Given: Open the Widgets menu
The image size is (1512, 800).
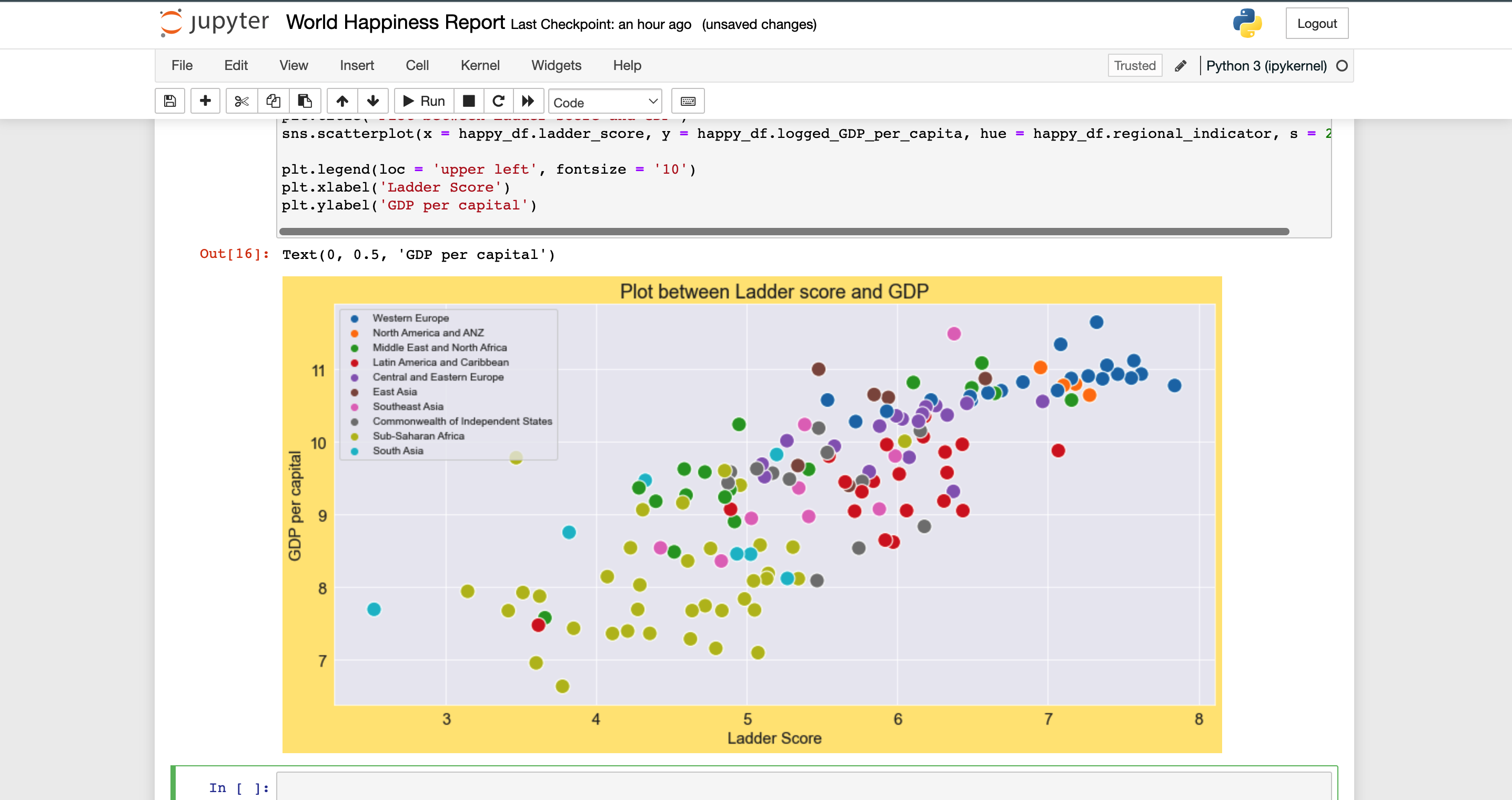Looking at the screenshot, I should pos(557,65).
